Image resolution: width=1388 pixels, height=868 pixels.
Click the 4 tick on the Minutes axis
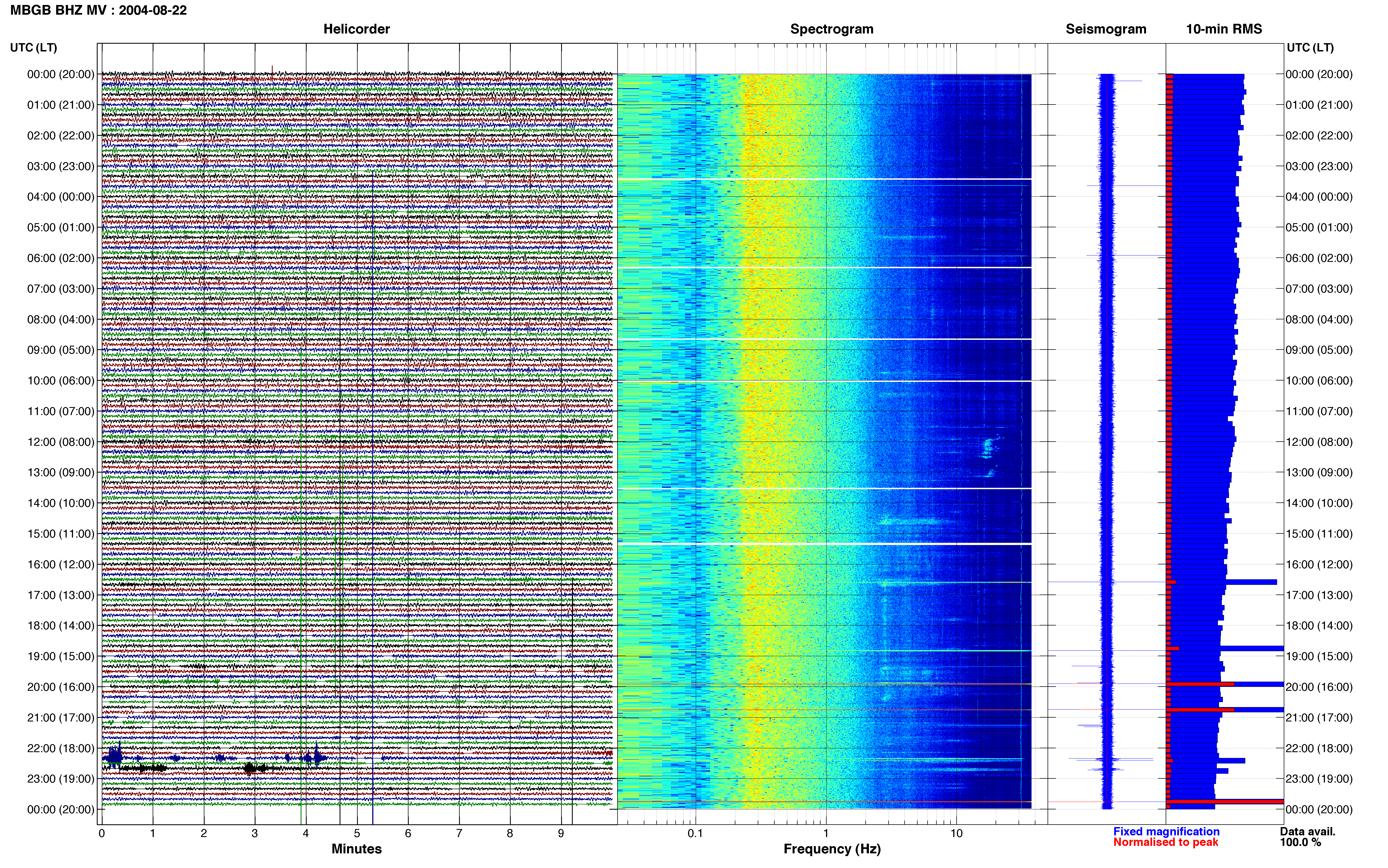(306, 833)
